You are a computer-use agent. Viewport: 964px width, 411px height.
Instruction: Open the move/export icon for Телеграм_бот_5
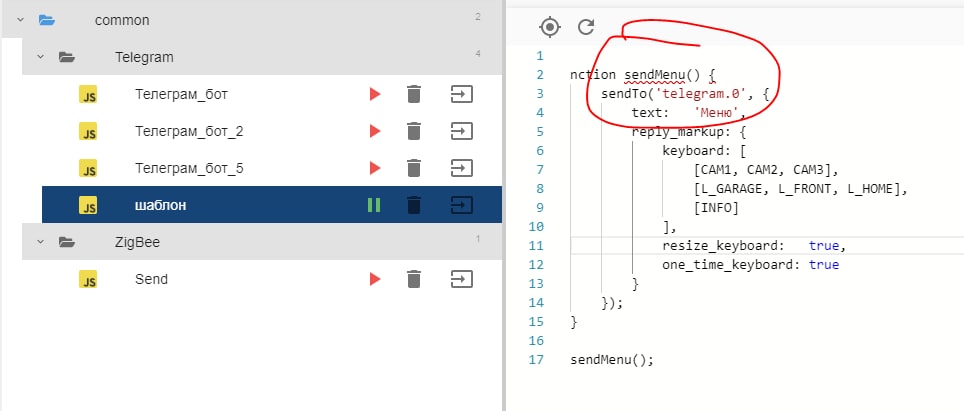pyautogui.click(x=462, y=168)
